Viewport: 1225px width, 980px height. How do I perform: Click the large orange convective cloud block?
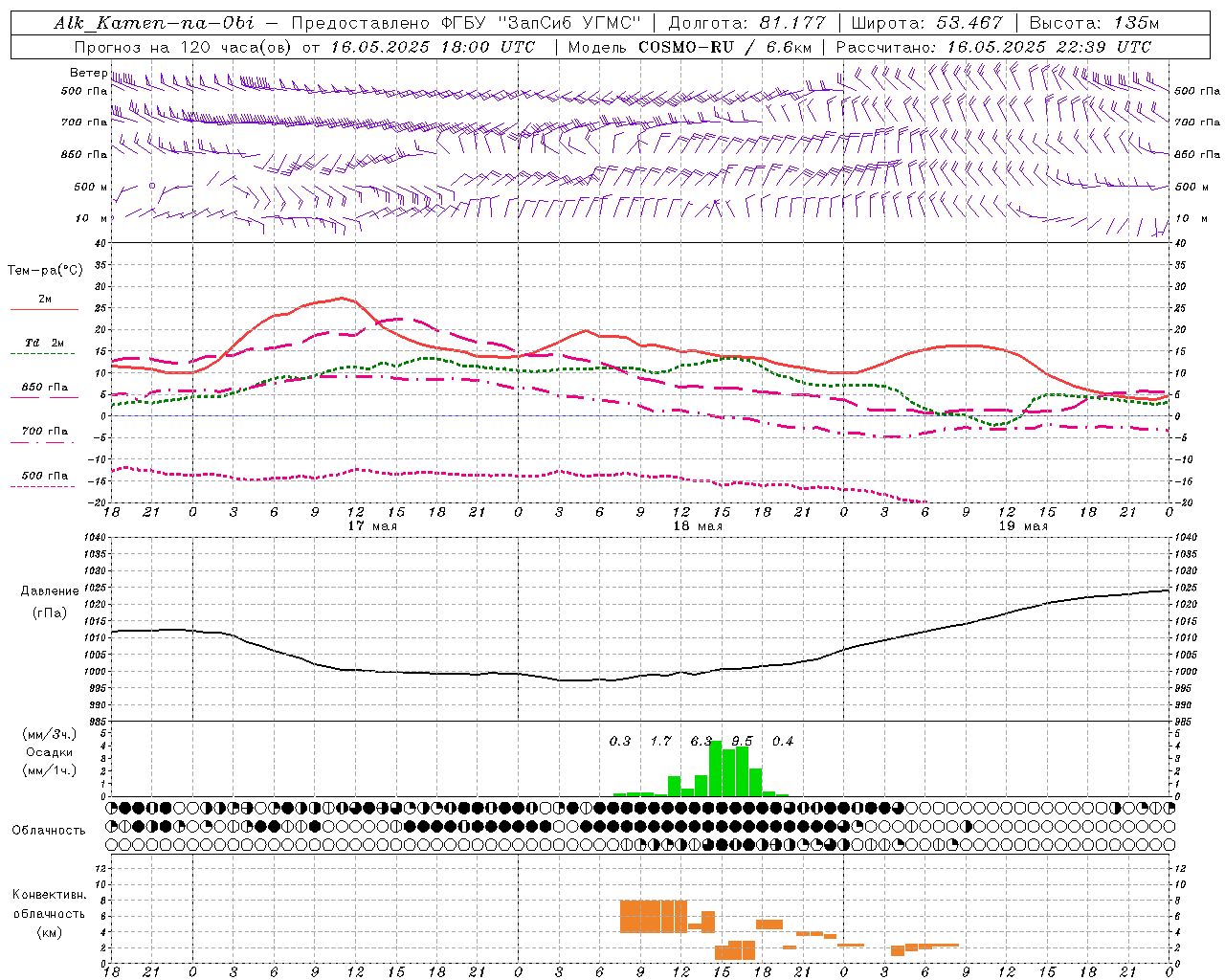point(653,916)
